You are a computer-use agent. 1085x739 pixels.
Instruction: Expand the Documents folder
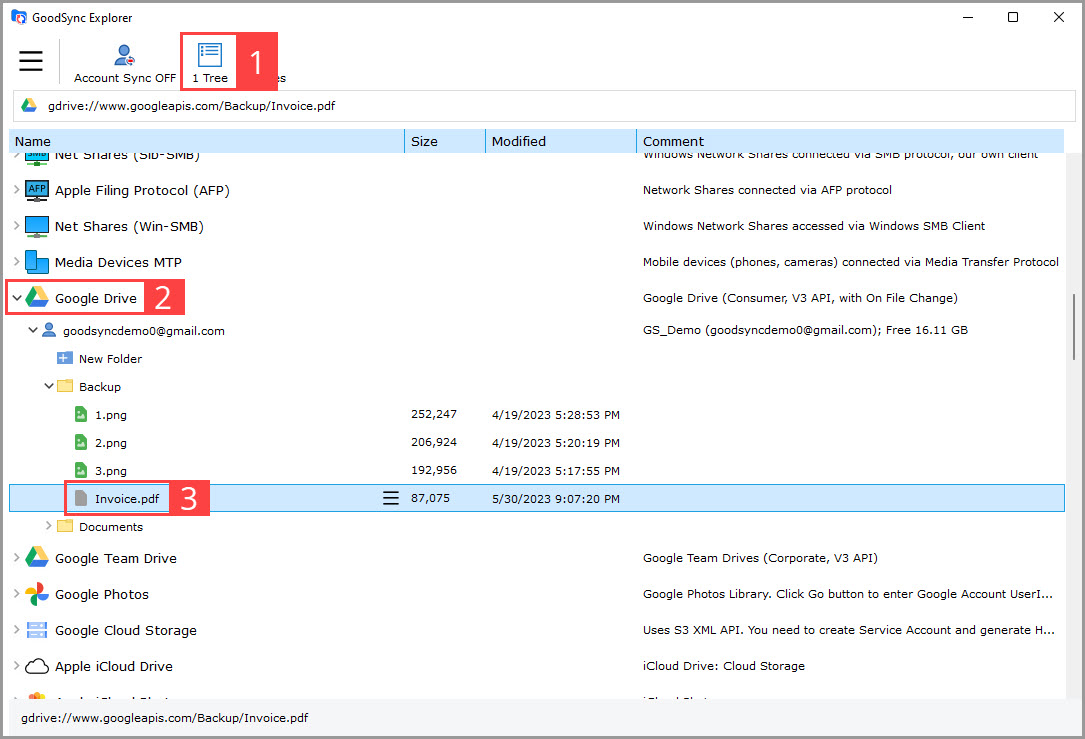pos(48,526)
